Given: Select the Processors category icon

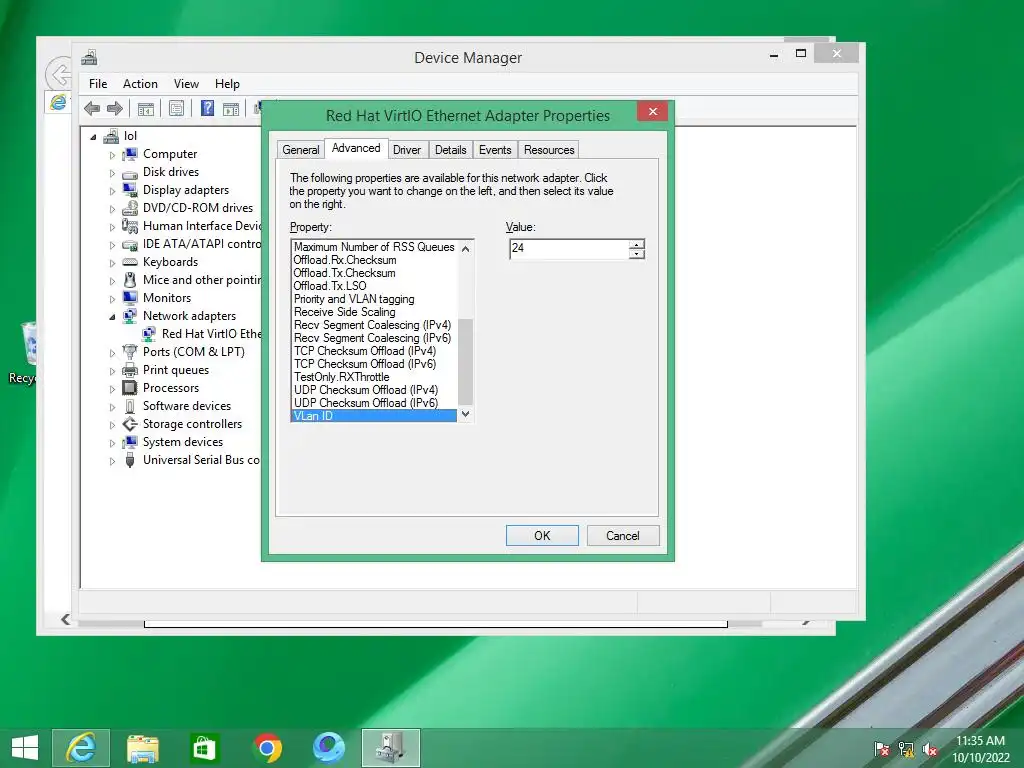Looking at the screenshot, I should pos(131,388).
